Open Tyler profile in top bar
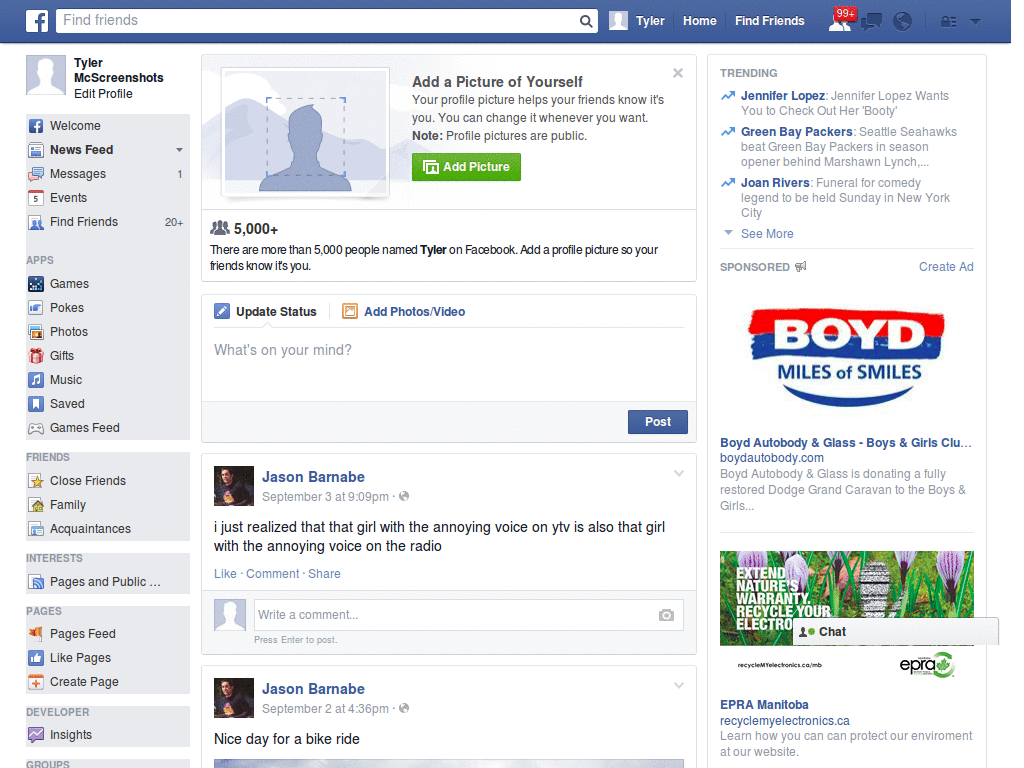Viewport: 1024px width, 768px height. (x=637, y=21)
